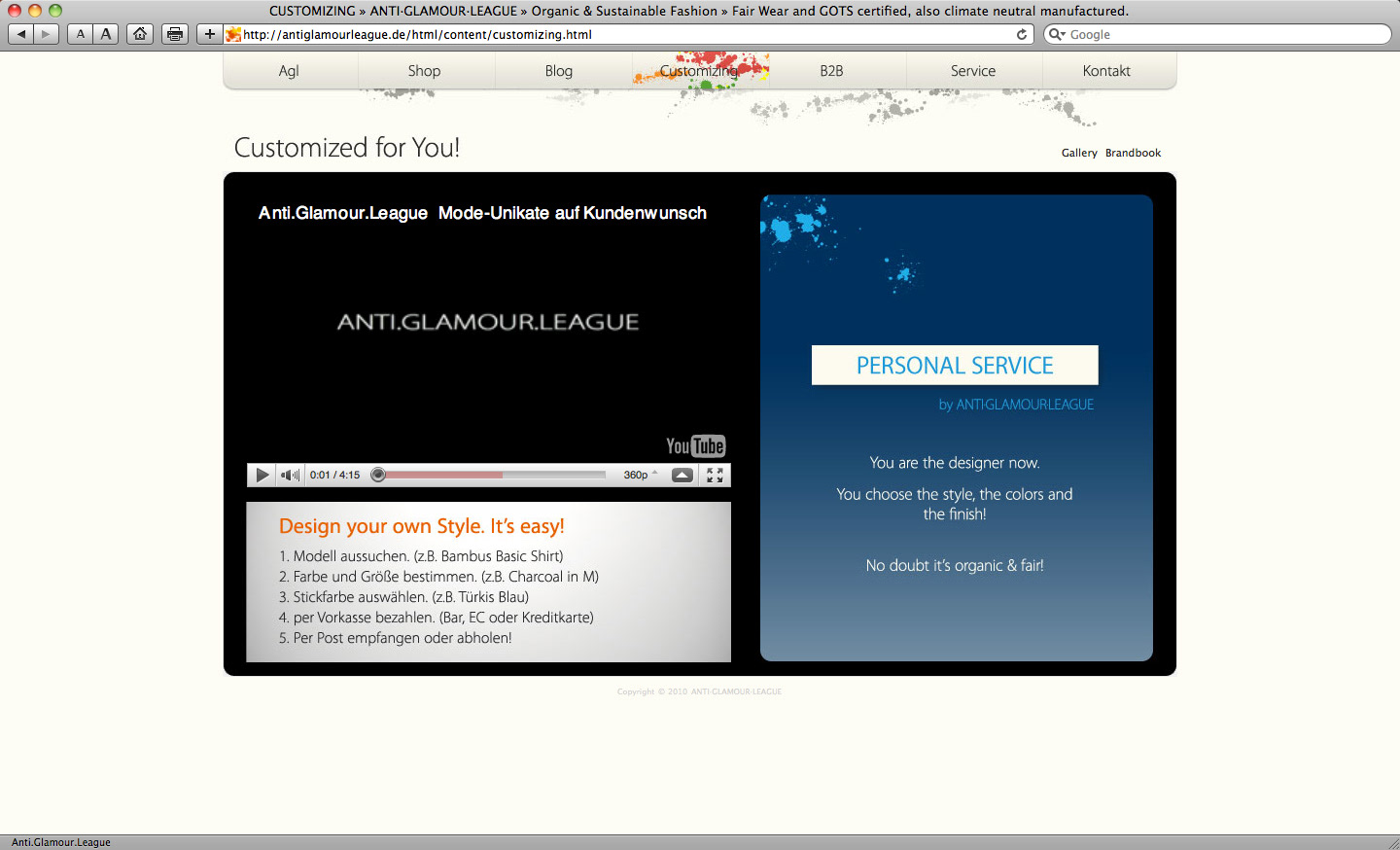
Task: Open the home page icon
Action: [140, 34]
